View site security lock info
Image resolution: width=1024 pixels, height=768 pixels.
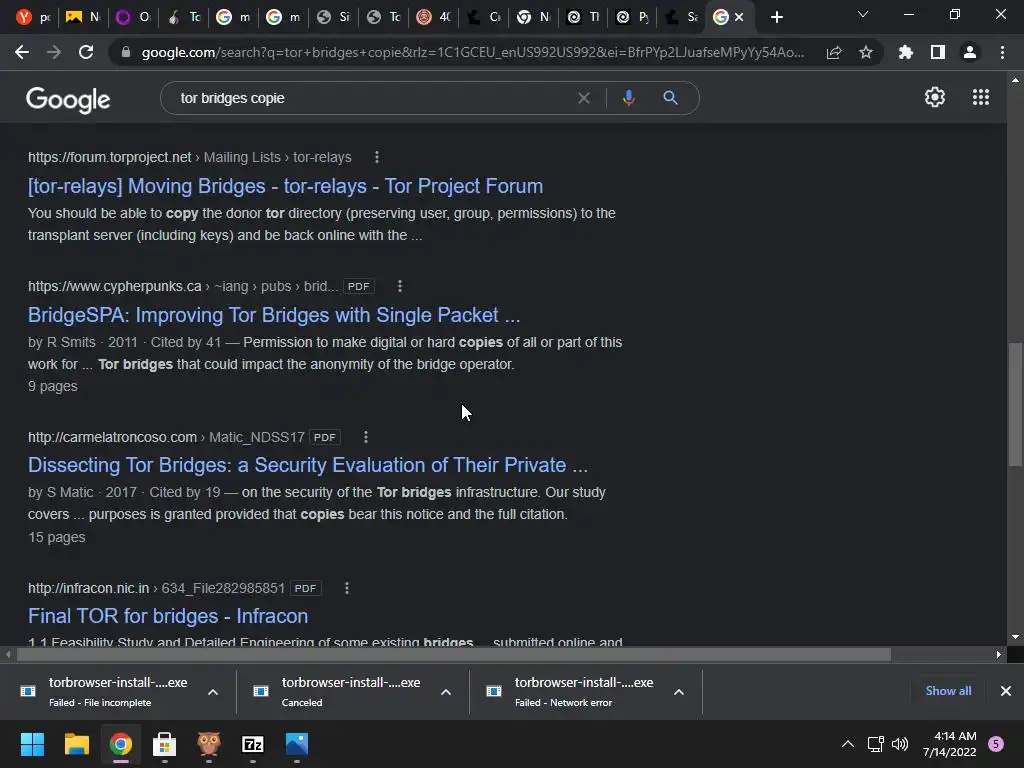[126, 52]
